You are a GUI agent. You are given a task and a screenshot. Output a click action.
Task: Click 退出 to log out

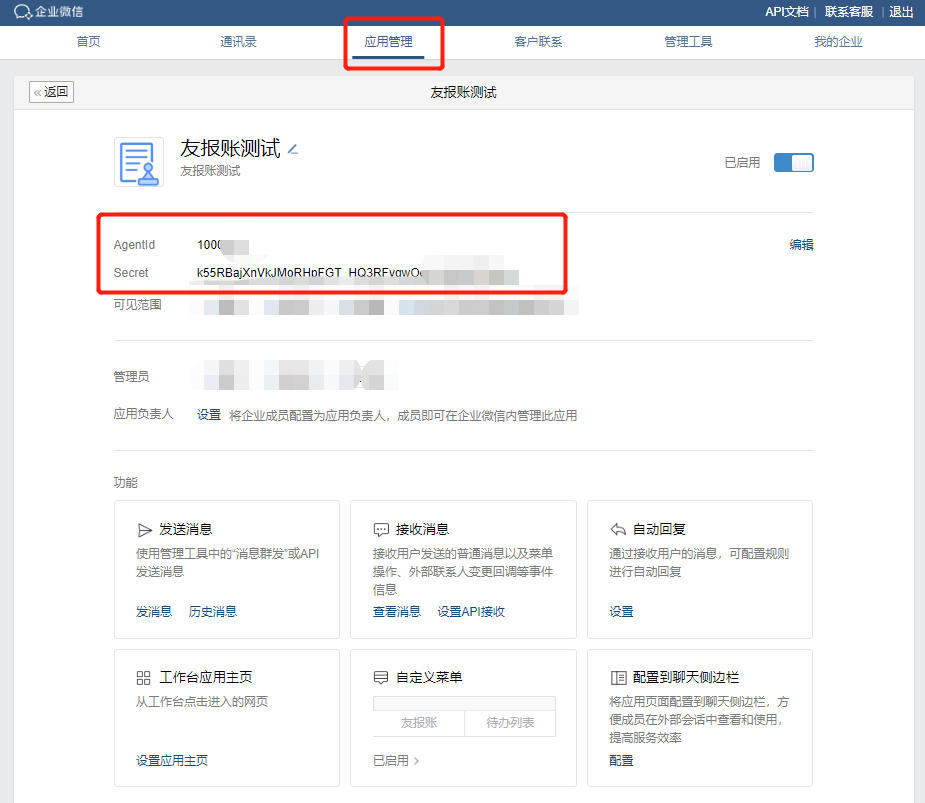click(901, 12)
